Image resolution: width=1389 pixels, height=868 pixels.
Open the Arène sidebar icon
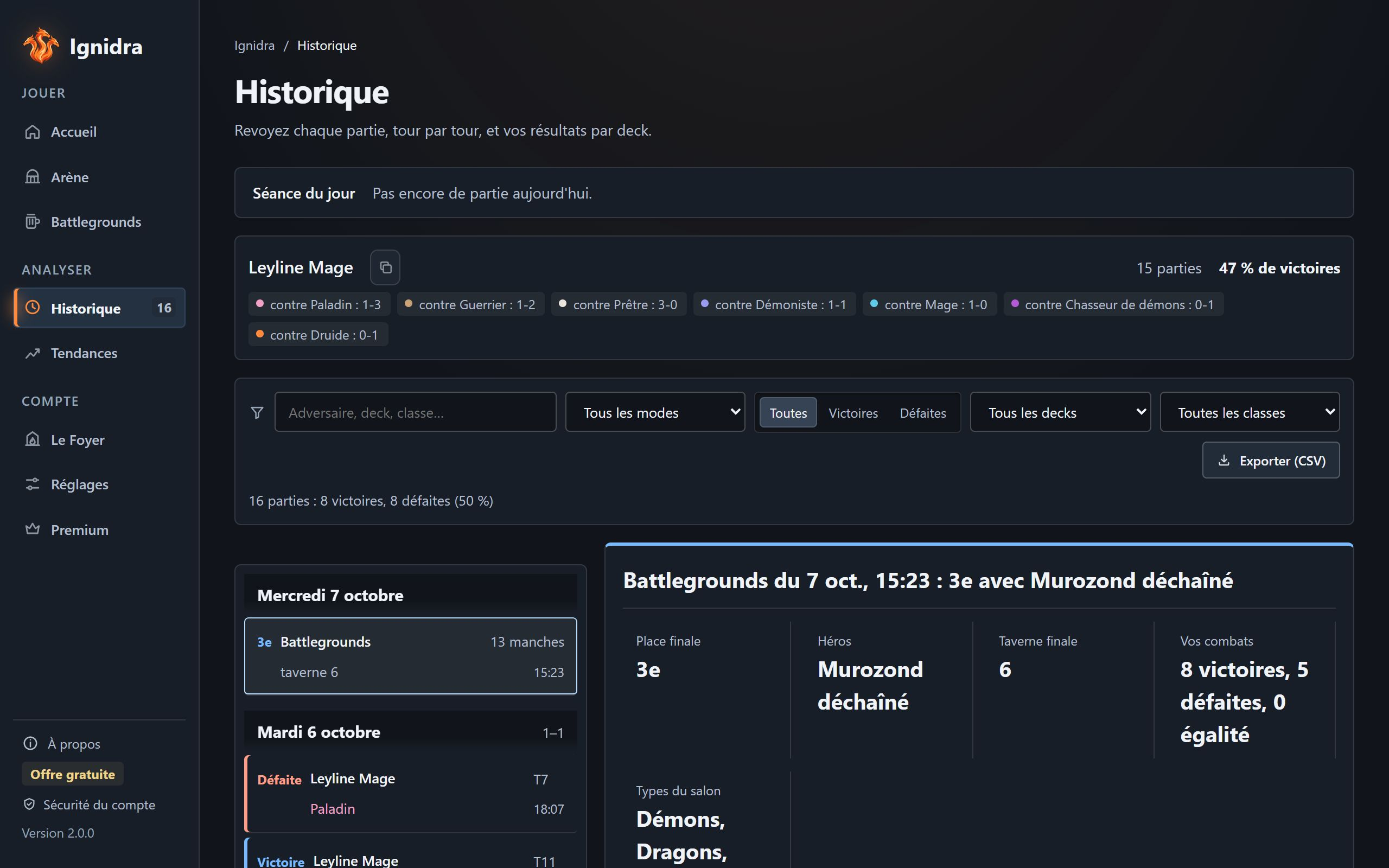(x=33, y=177)
